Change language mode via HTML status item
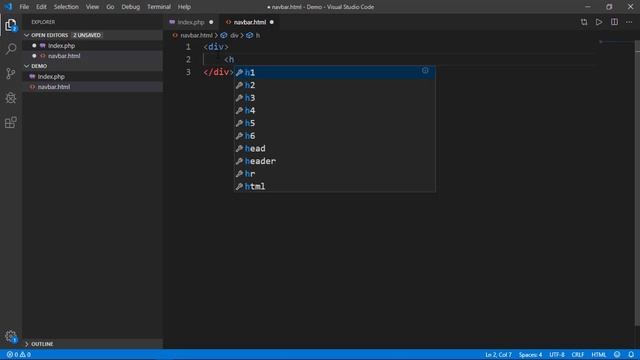Image resolution: width=640 pixels, height=360 pixels. 599,355
